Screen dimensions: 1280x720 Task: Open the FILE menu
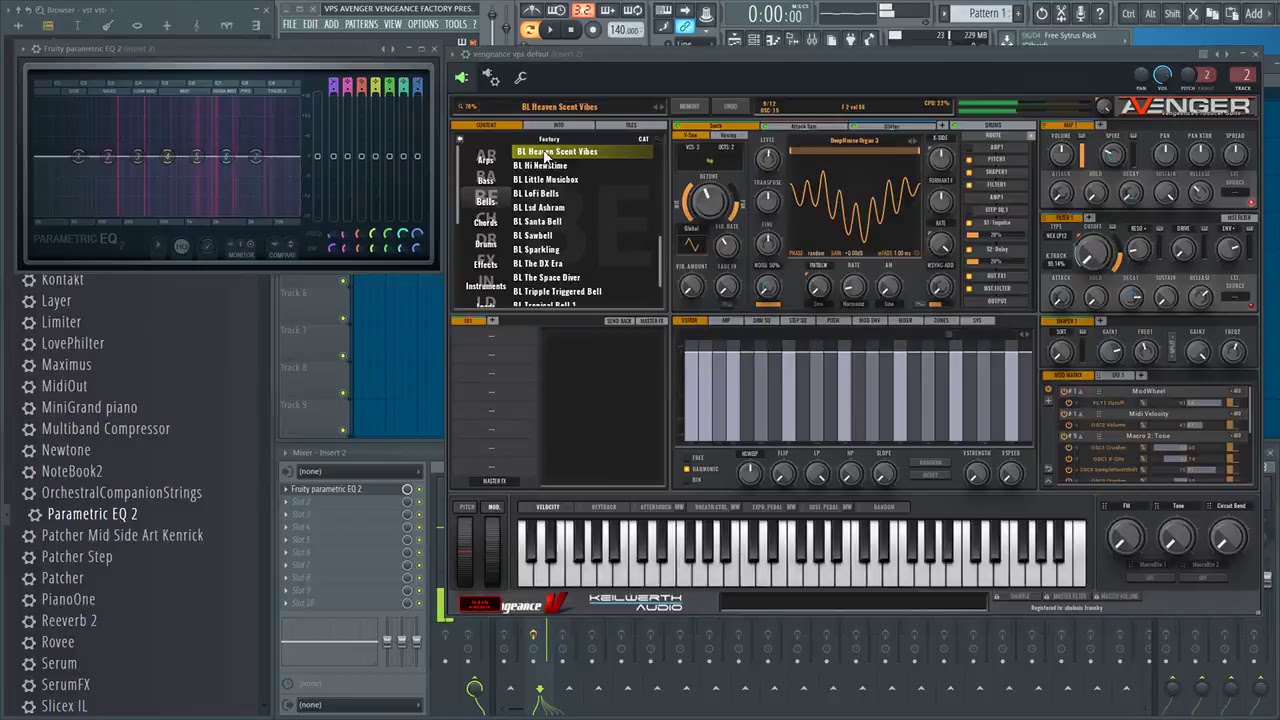pos(289,24)
